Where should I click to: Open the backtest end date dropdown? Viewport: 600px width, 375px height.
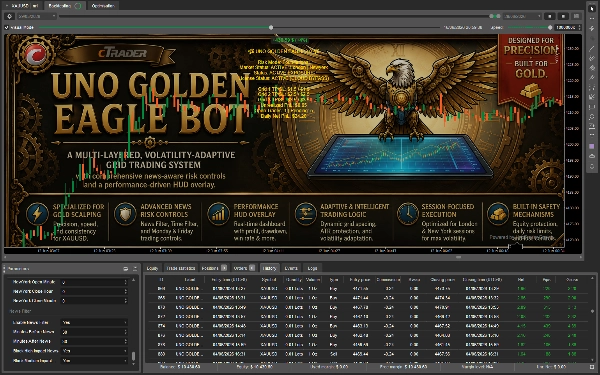click(x=523, y=16)
